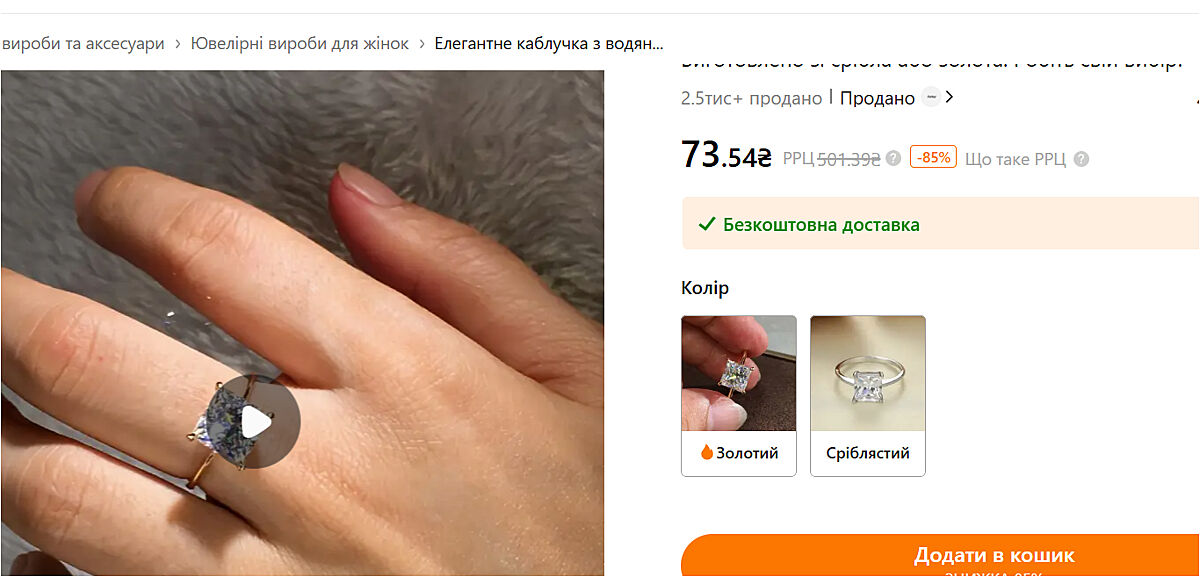Go to 'Ювелірні вироби для жінок' breadcrumb
This screenshot has width=1200, height=577.
[300, 44]
